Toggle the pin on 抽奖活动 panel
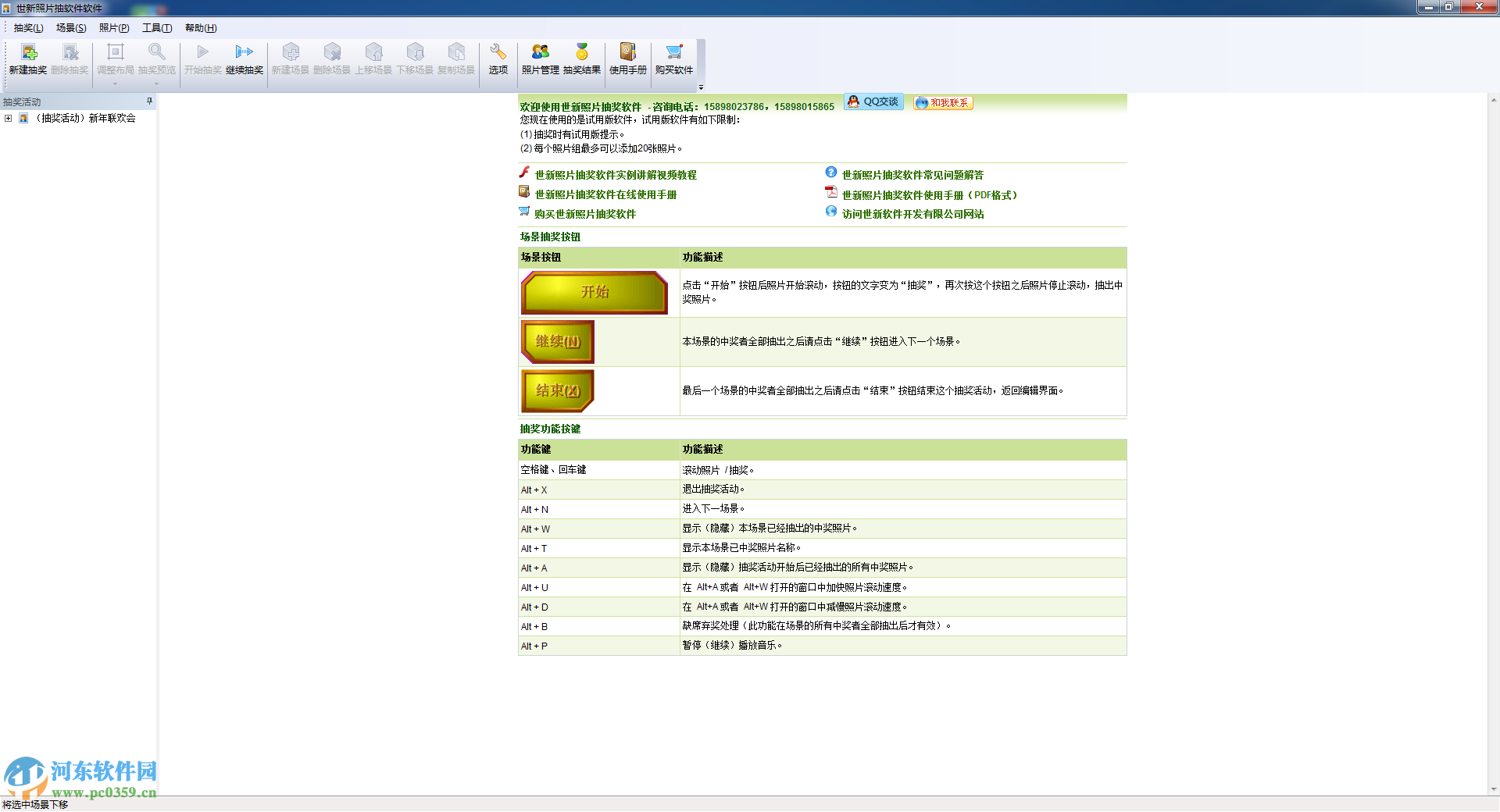Screen dimensions: 1500x812 149,101
